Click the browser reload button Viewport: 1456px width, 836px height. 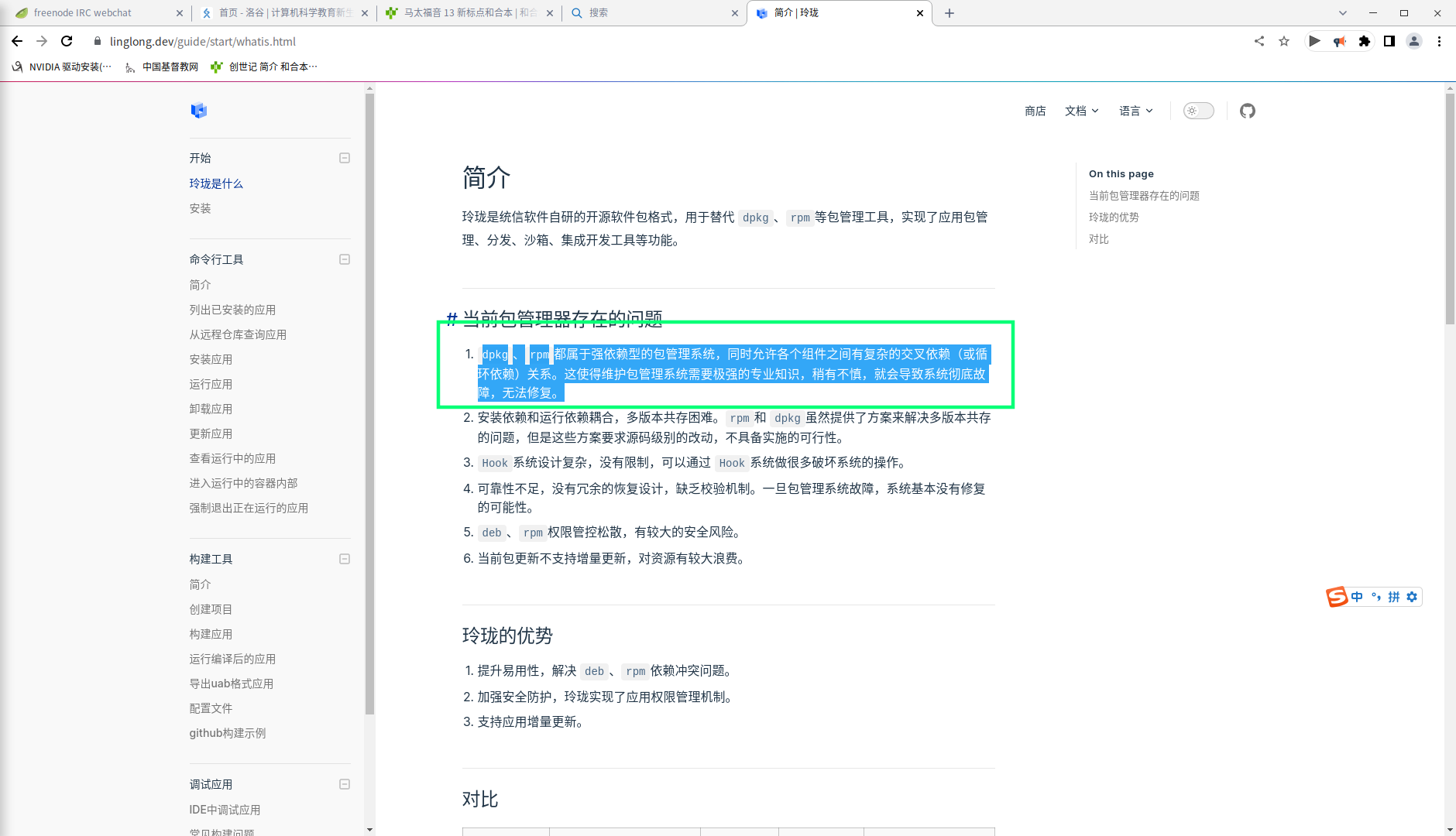[x=67, y=41]
